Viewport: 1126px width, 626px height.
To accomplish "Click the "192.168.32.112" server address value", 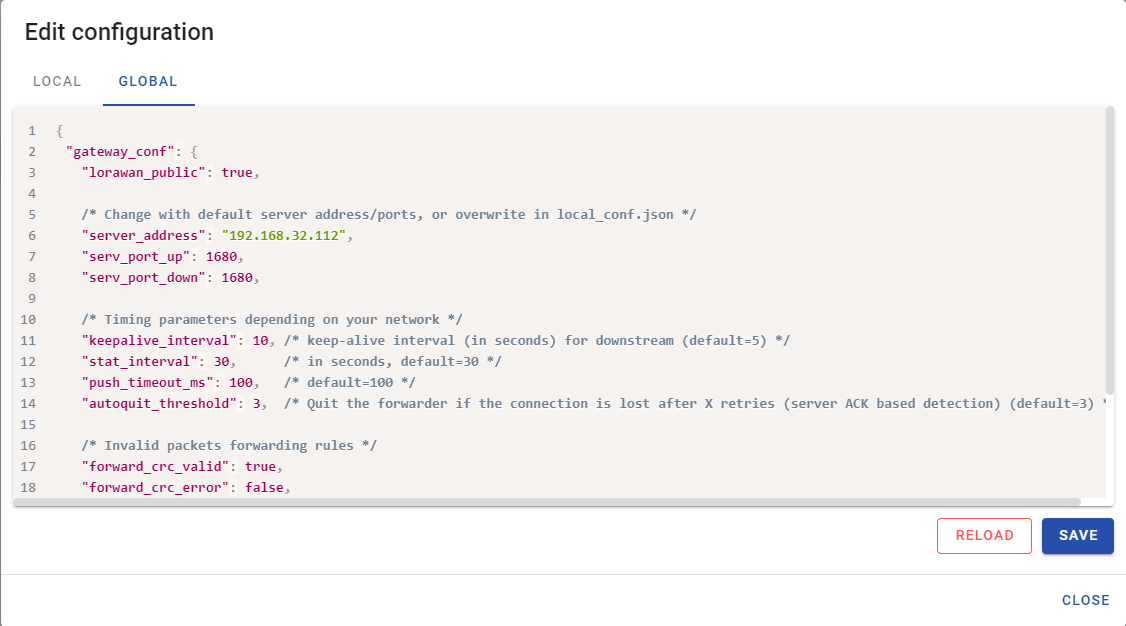I will point(284,235).
